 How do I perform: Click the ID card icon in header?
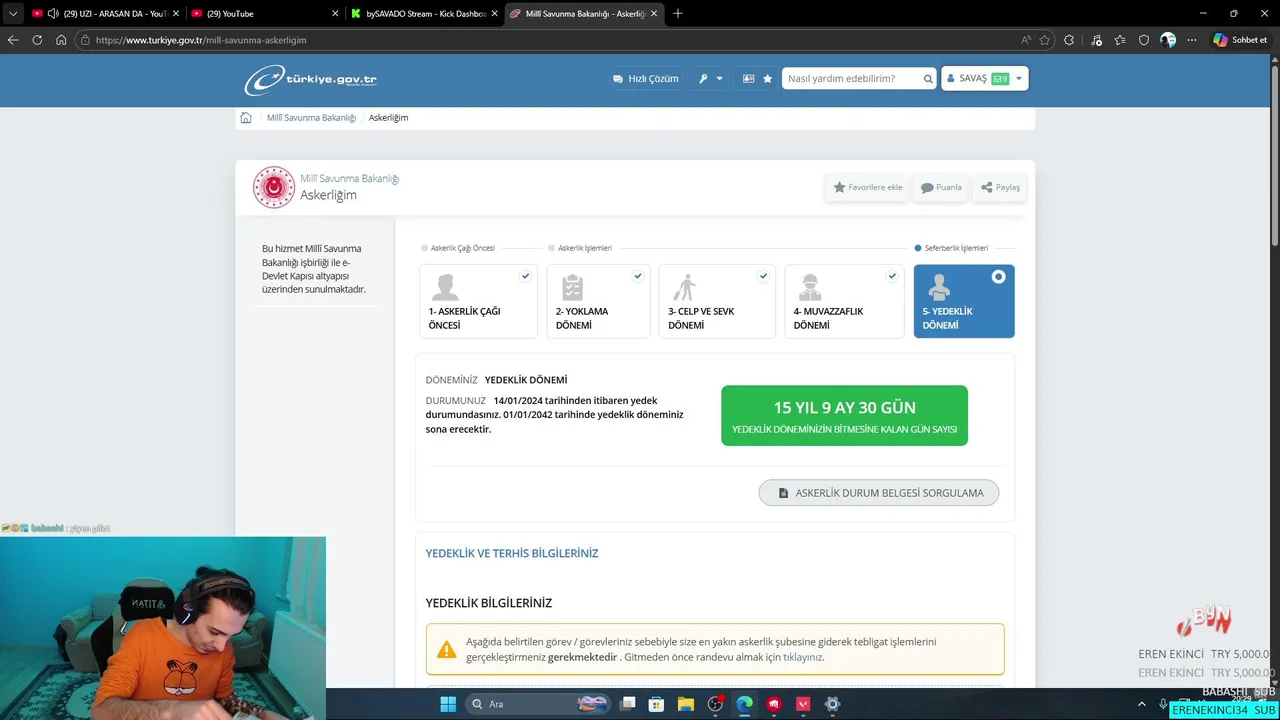pos(748,79)
